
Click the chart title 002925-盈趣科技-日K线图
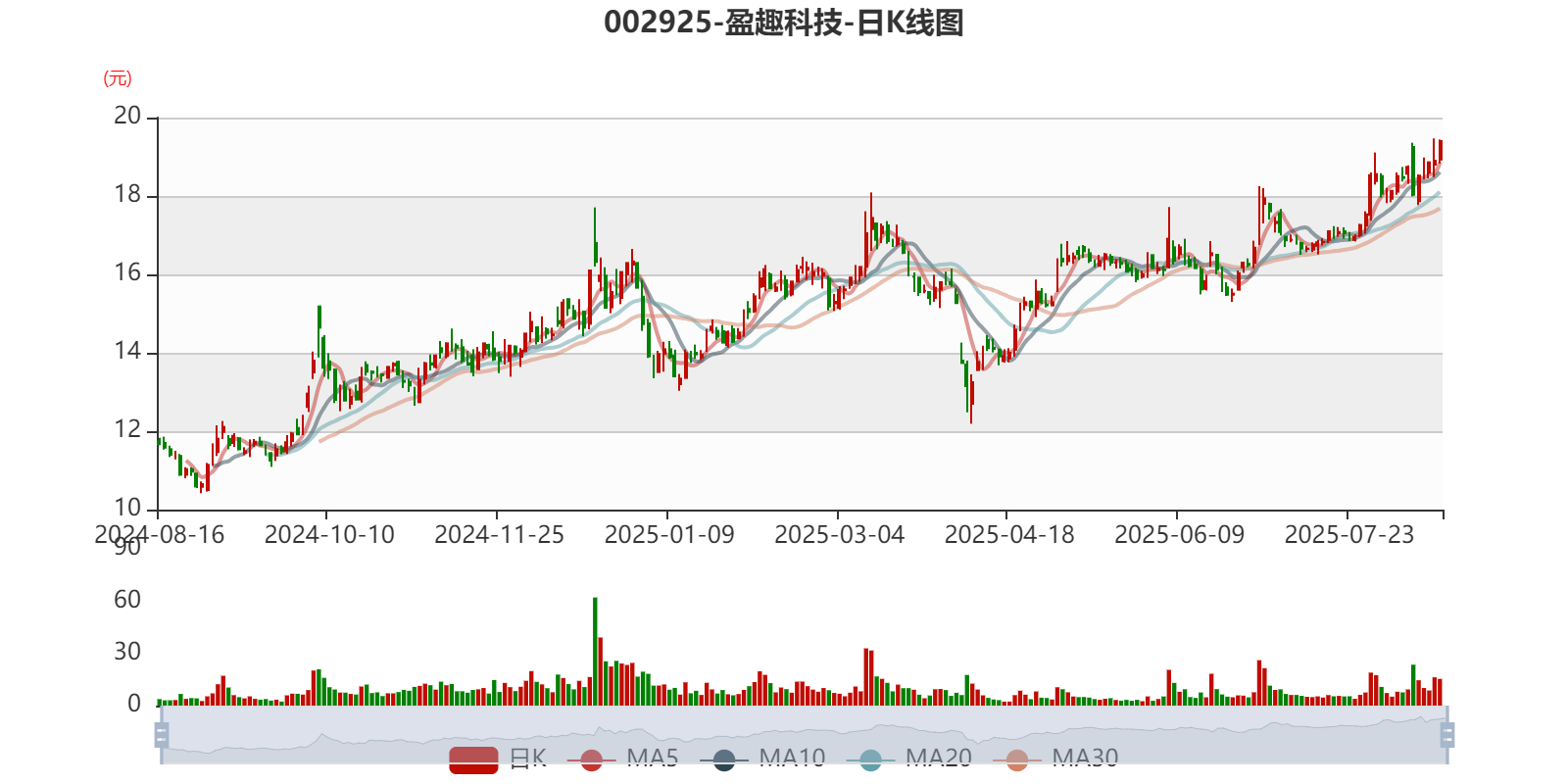coord(784,22)
